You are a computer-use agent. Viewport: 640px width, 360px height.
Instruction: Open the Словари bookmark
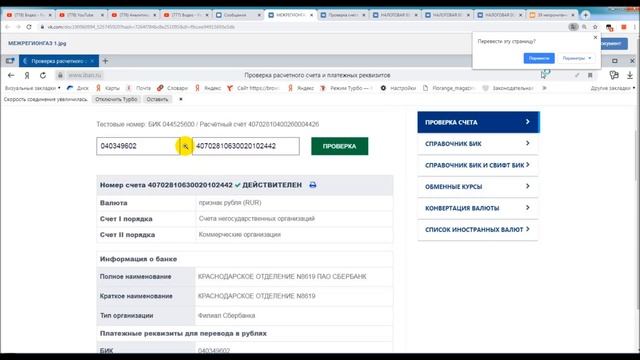pyautogui.click(x=172, y=88)
